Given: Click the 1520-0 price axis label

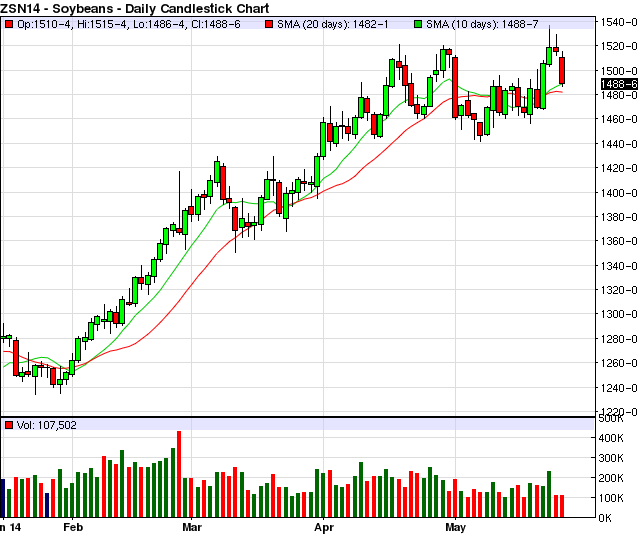Looking at the screenshot, I should (619, 46).
